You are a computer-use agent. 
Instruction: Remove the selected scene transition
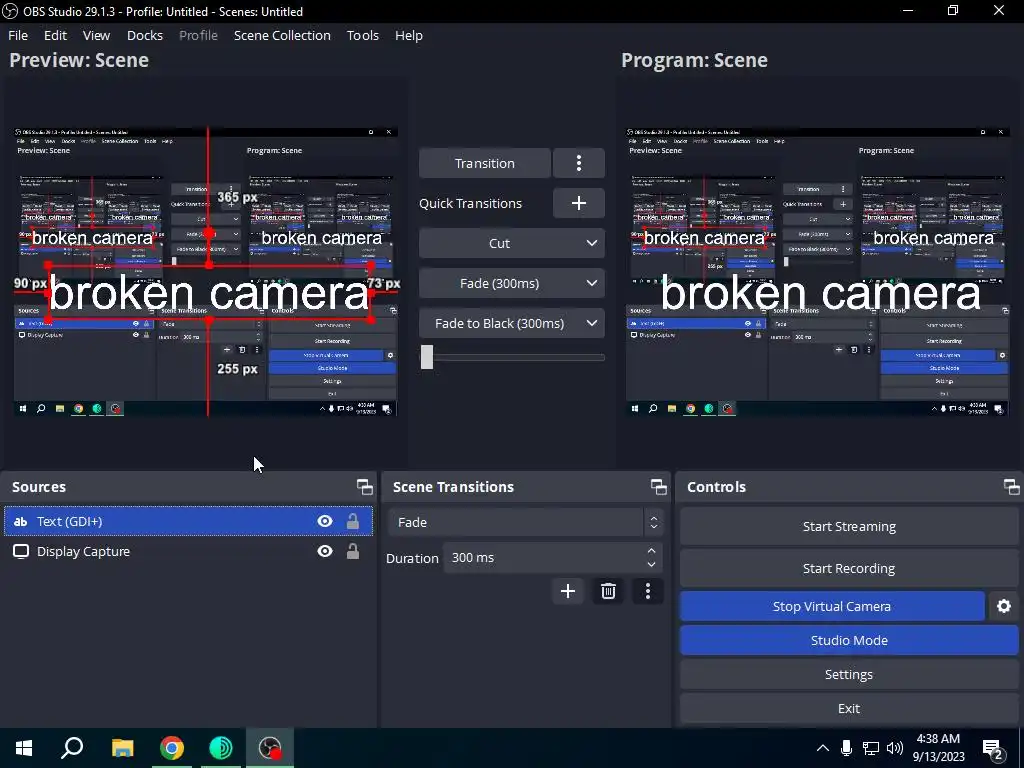[x=608, y=591]
